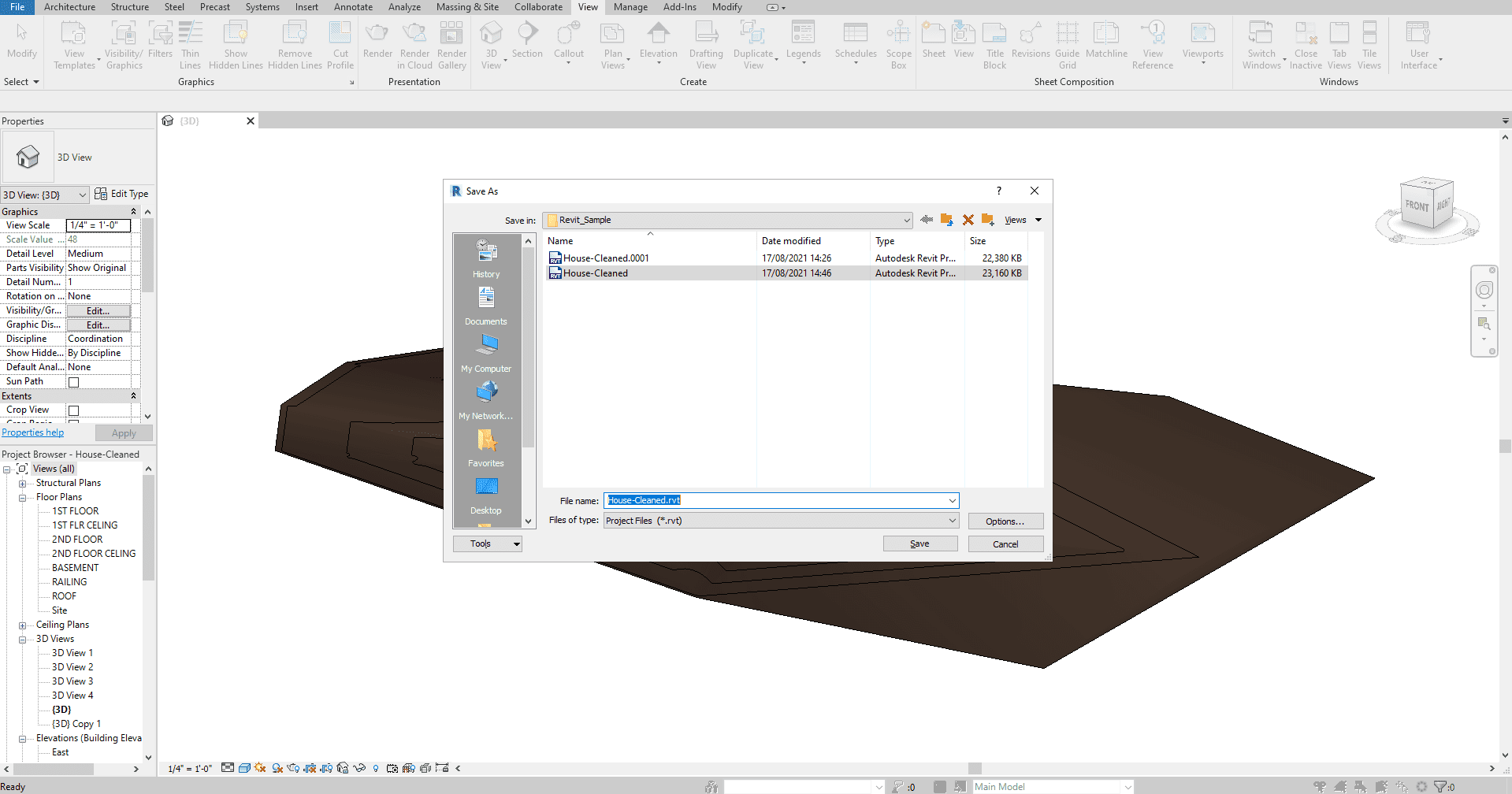Toggle the Crop View checkbox
The height and width of the screenshot is (794, 1512).
[74, 410]
